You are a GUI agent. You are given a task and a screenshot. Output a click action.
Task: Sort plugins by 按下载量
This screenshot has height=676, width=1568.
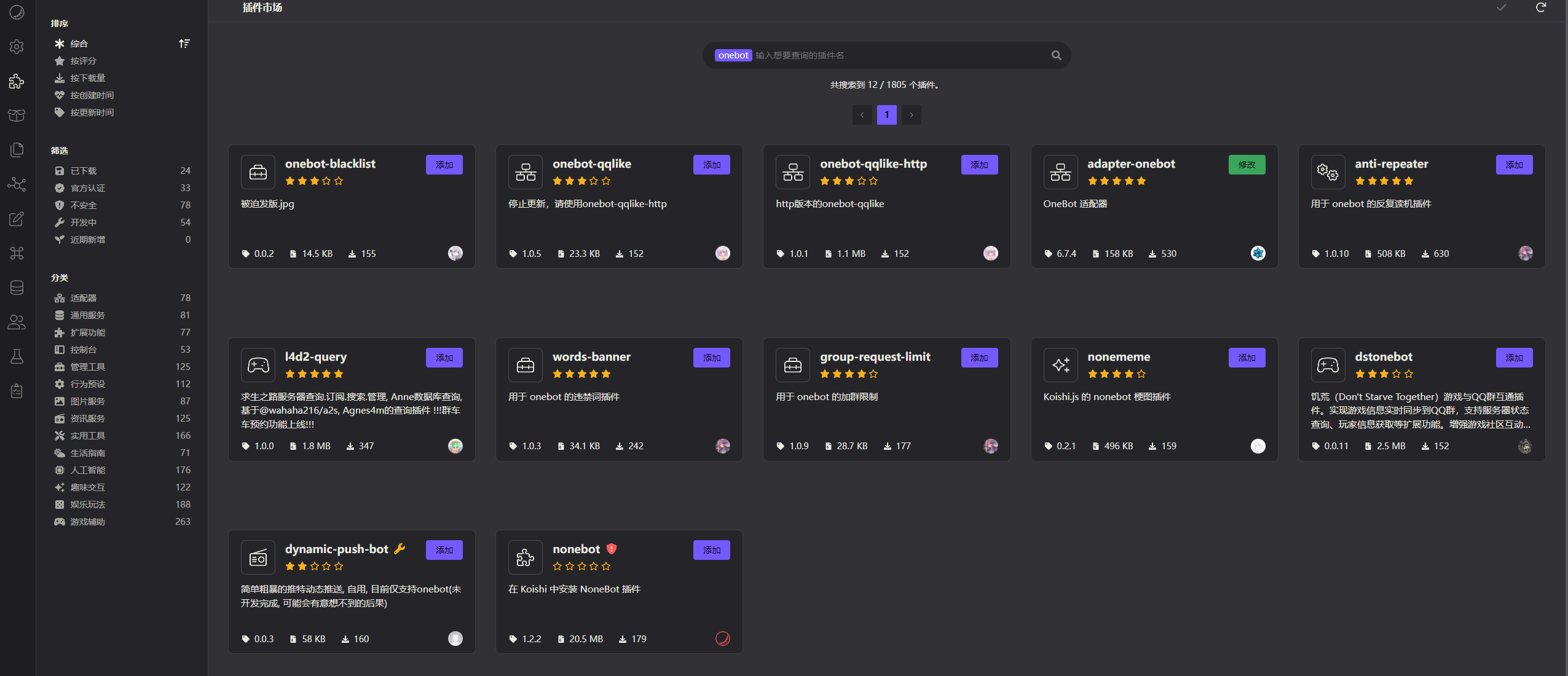tap(87, 78)
